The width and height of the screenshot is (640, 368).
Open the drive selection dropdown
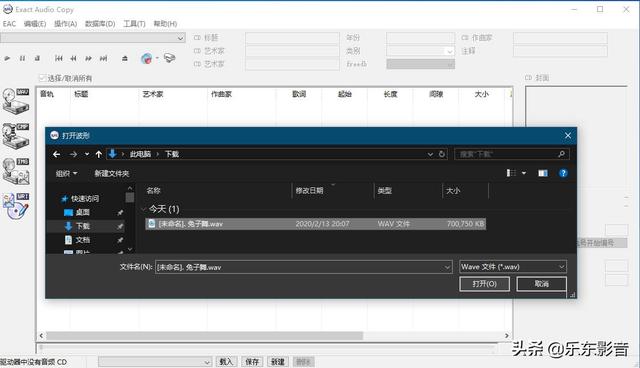tap(93, 38)
